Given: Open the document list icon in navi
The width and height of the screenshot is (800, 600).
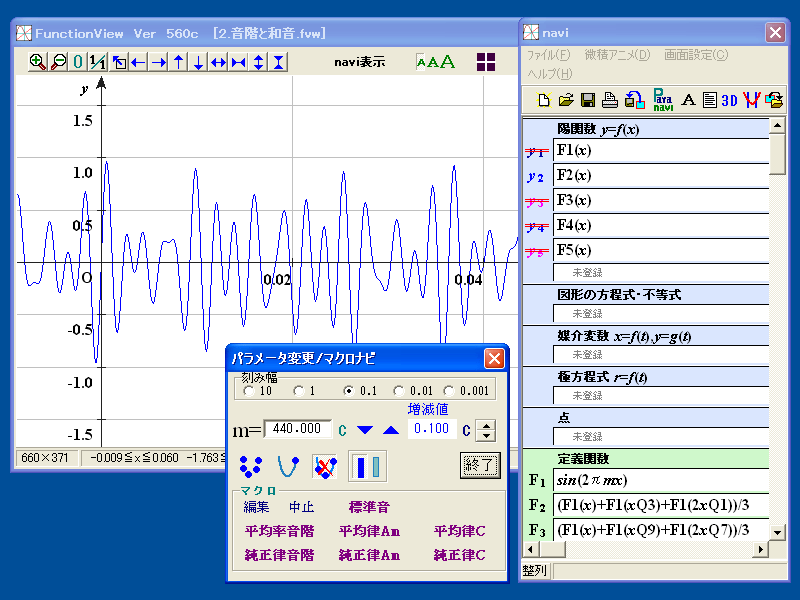Looking at the screenshot, I should coord(710,100).
